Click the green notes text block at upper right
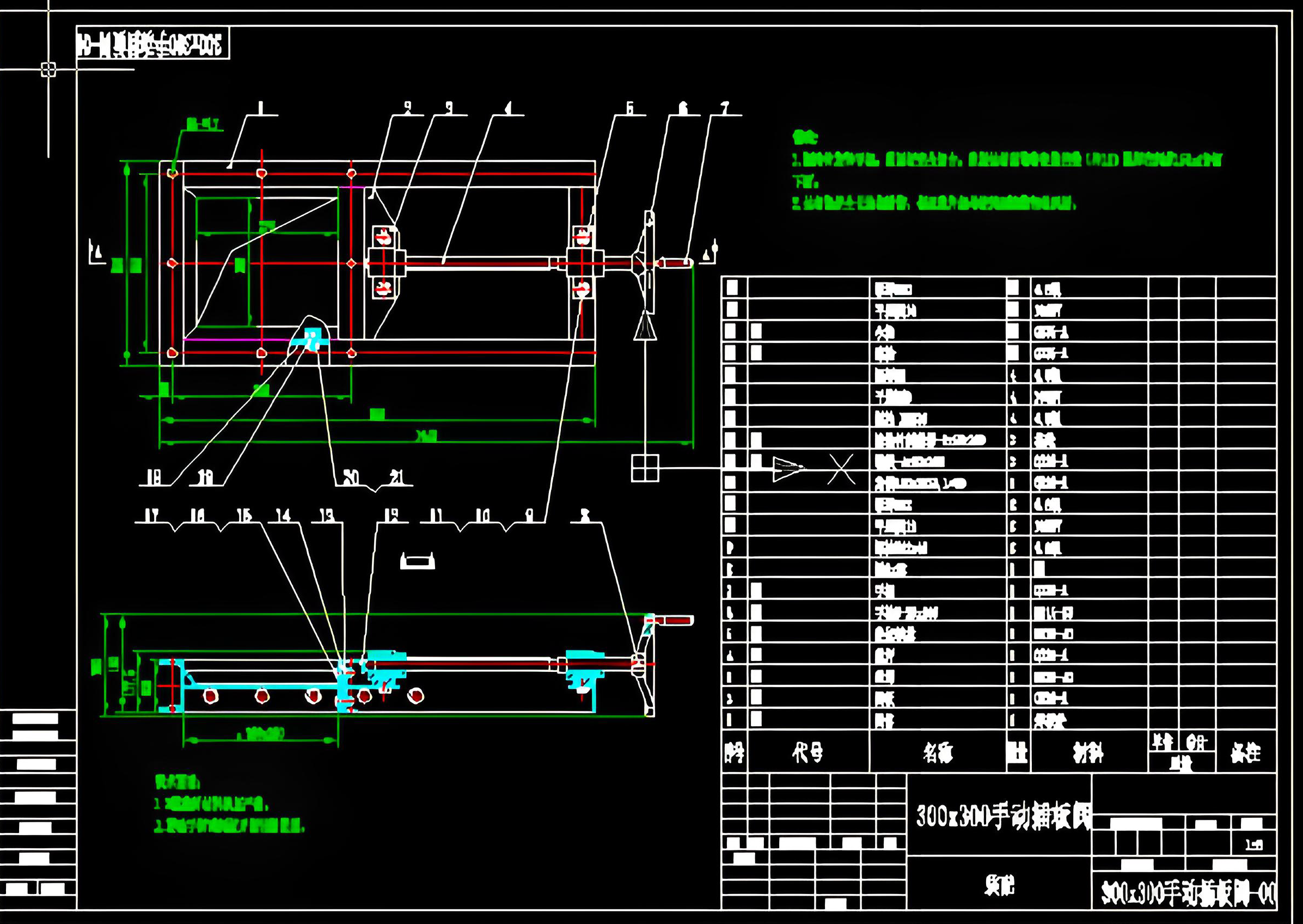Screen dimensions: 1303x924 [1006, 170]
